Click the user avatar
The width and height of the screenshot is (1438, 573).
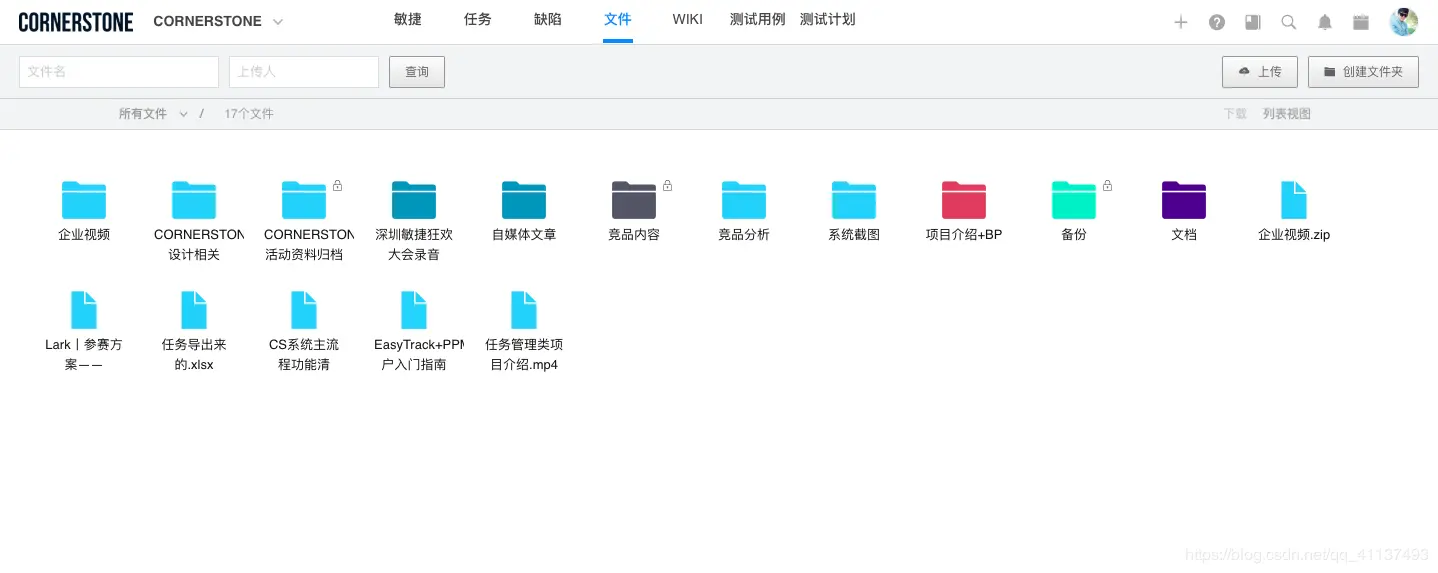[x=1404, y=22]
